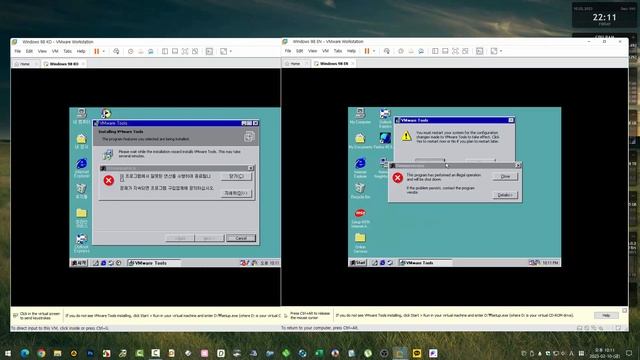Open Online Services folder on EN desktop
The image size is (640, 360).
(x=360, y=243)
